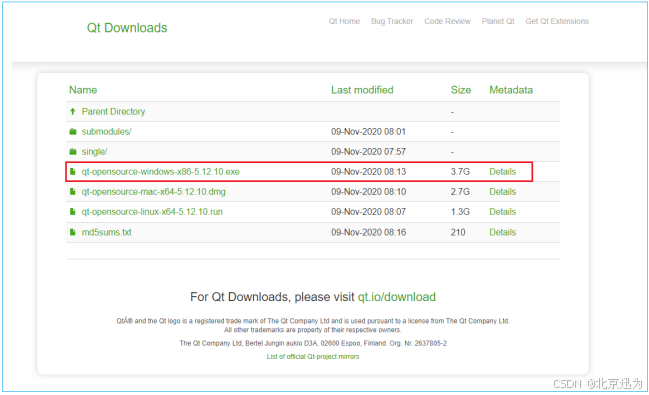Click the date 09-Nov-2020 08:01
Viewport: 649px width, 395px height.
pos(368,132)
